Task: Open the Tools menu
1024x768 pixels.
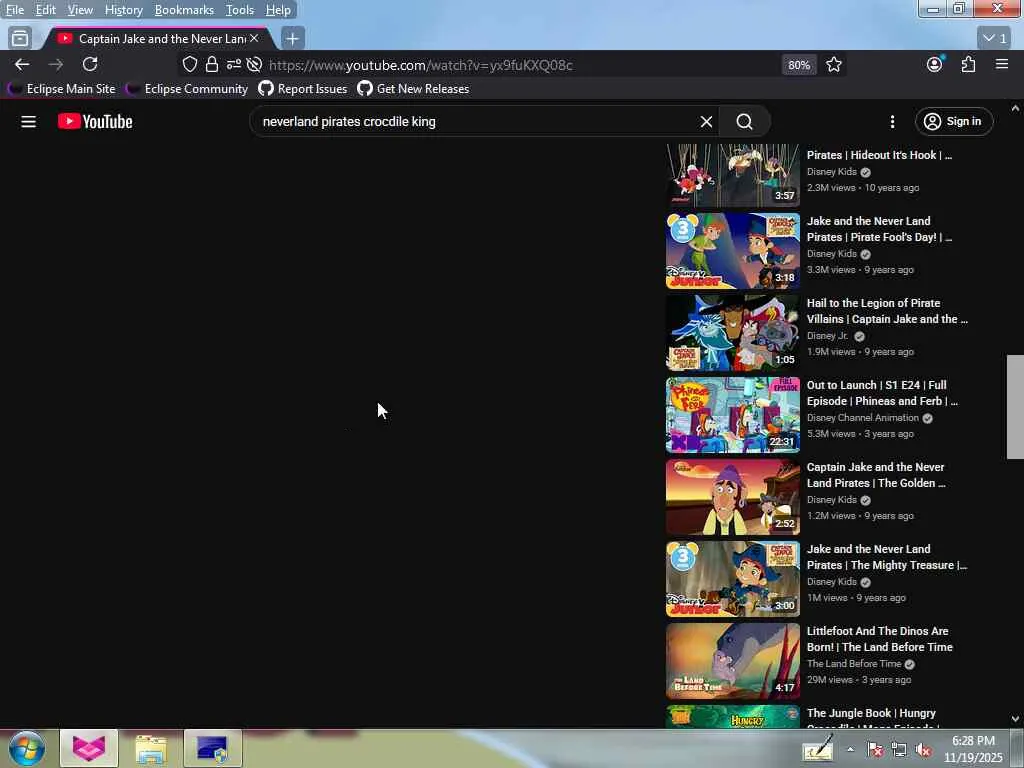Action: [239, 10]
